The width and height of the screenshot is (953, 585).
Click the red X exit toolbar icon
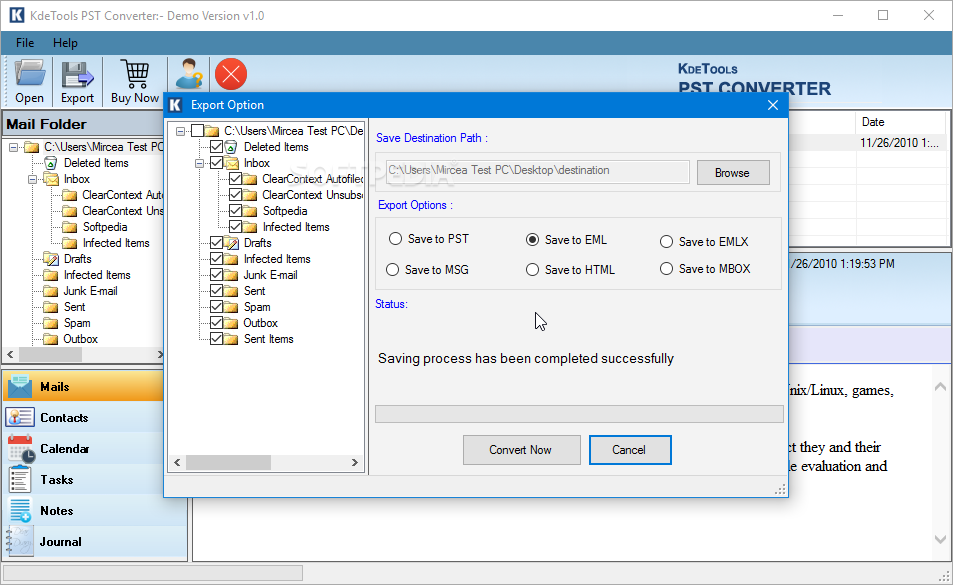231,74
